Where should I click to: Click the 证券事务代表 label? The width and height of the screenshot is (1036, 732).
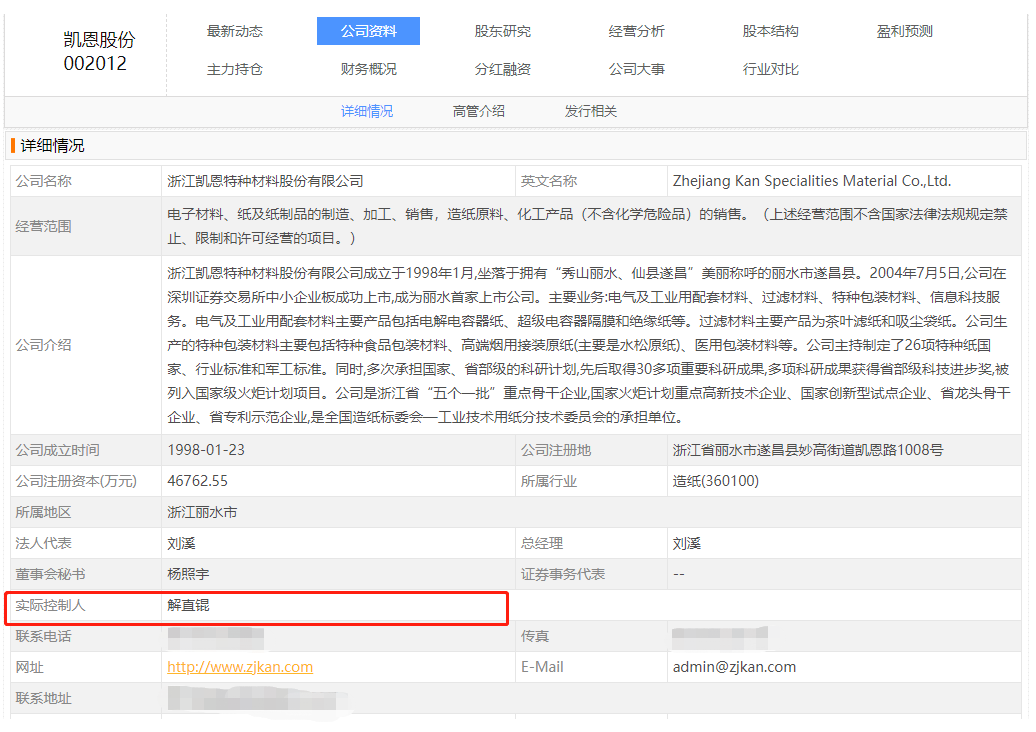[562, 574]
